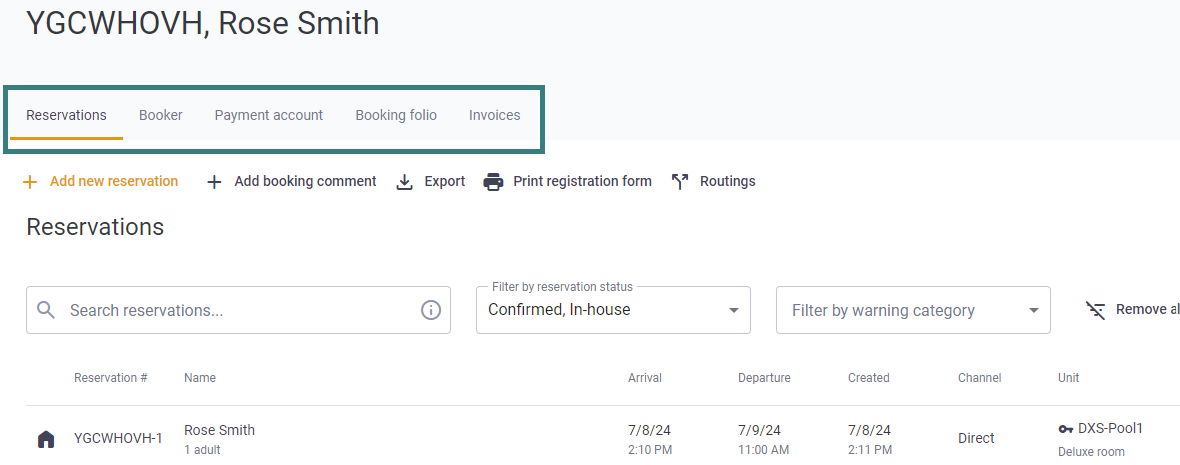Focus the Search reservations input field
The width and height of the screenshot is (1180, 465).
click(x=239, y=310)
